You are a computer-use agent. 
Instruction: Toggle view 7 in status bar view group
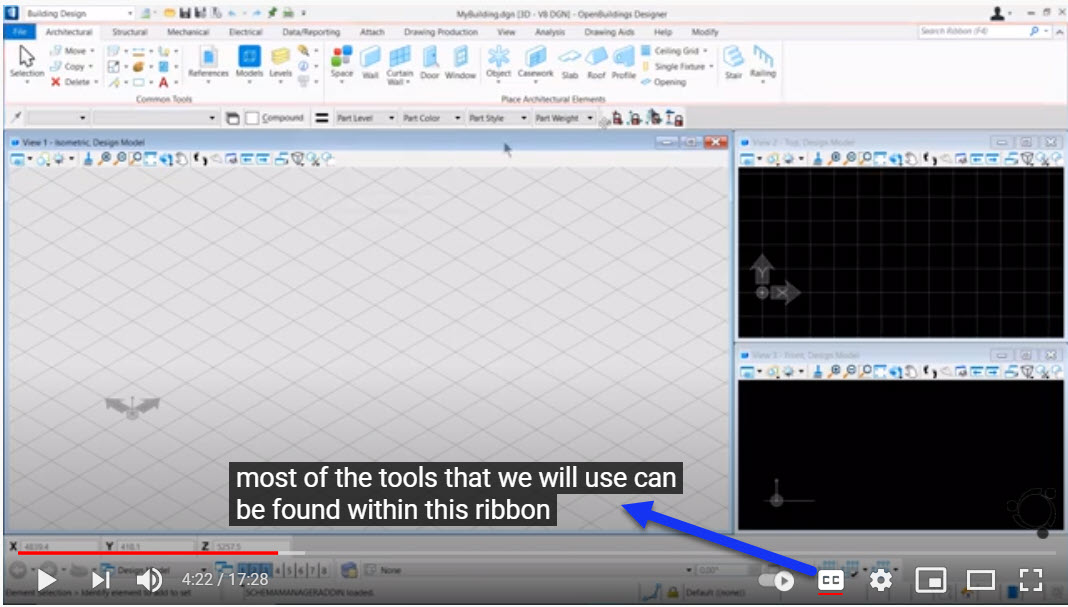[x=312, y=570]
